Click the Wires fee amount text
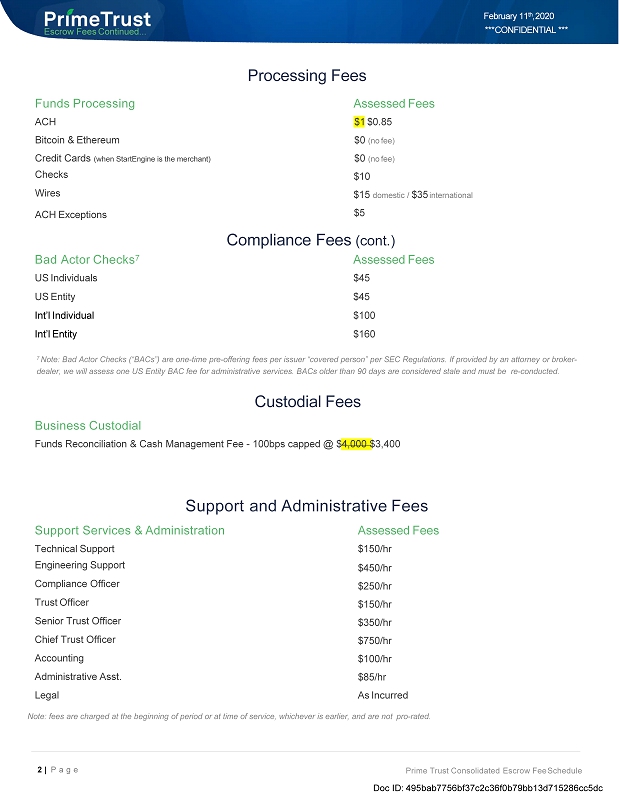This screenshot has height=800, width=619. 412,195
